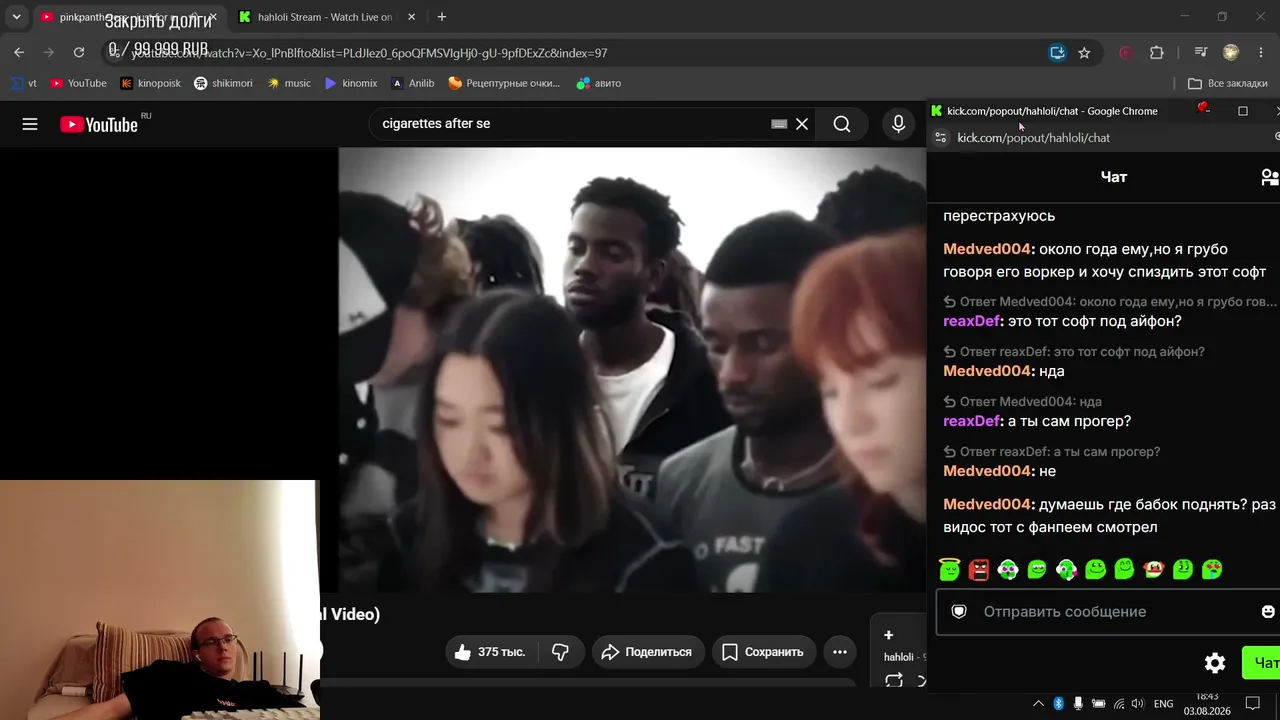Switch the ENG input language
This screenshot has width=1280, height=720.
[x=1163, y=704]
